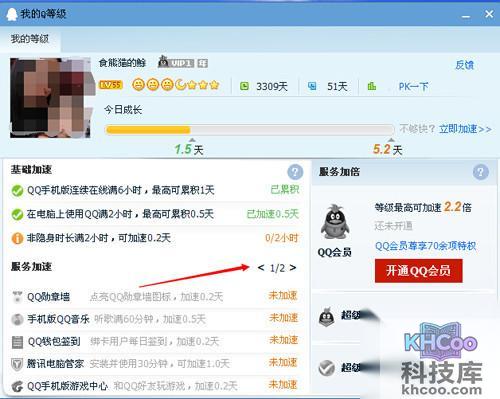The image size is (500, 399).
Task: Click green check beside 在电脑上使用QQ满2小时
Action: pyautogui.click(x=17, y=214)
